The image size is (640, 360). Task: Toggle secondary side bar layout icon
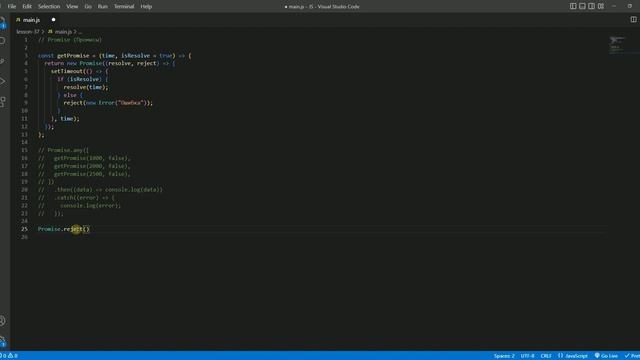point(591,6)
